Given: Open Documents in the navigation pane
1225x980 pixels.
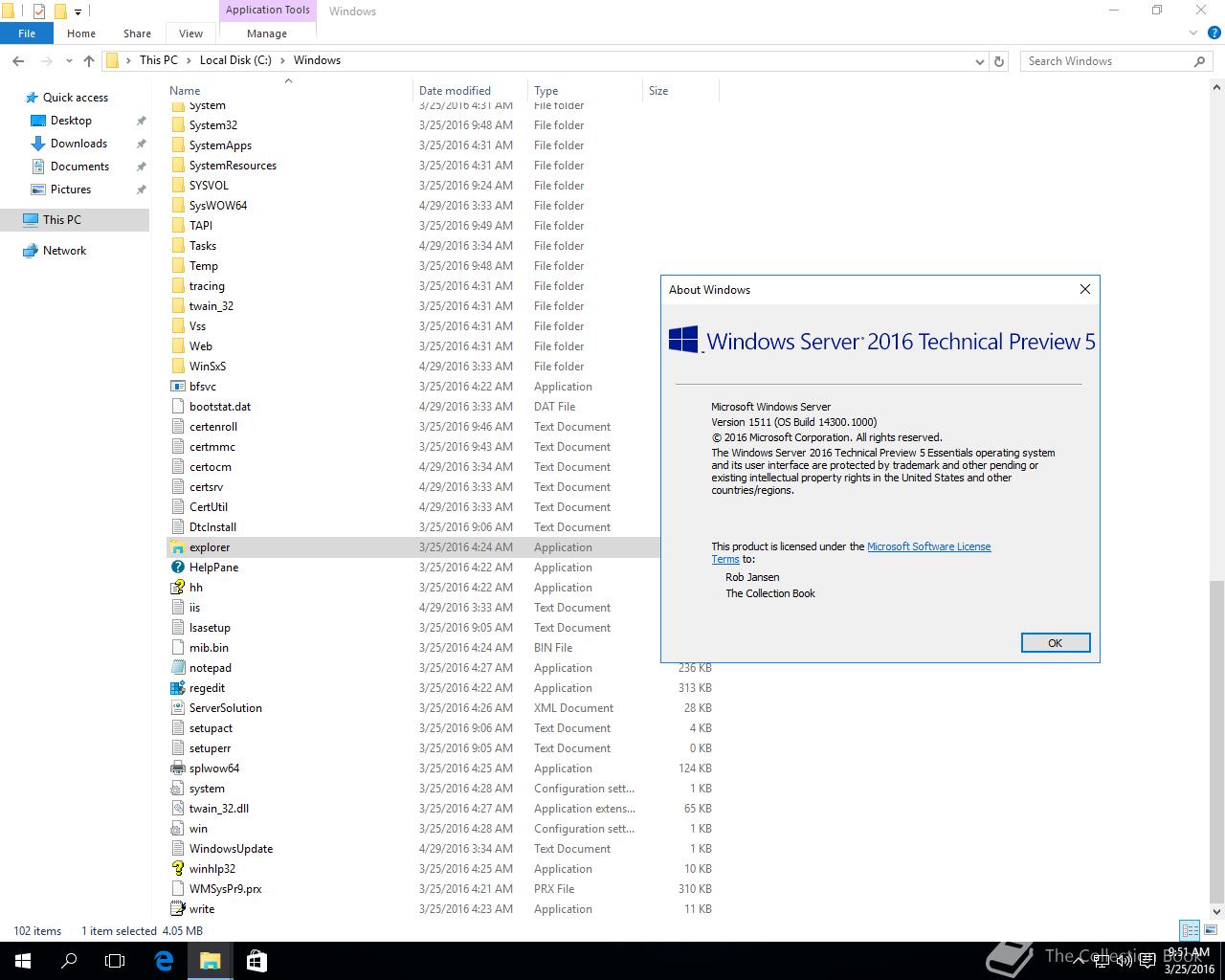Looking at the screenshot, I should [79, 167].
